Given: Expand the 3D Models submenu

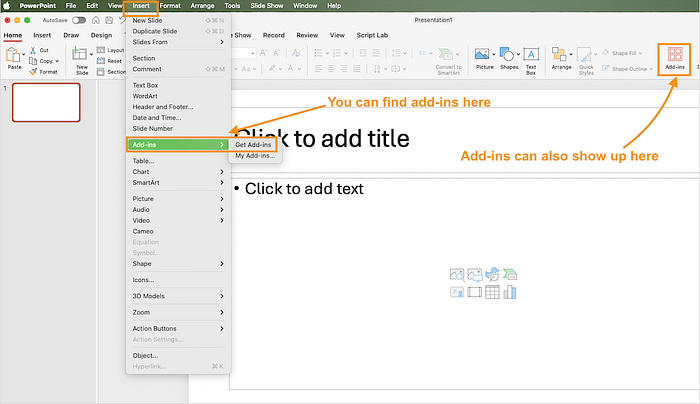Looking at the screenshot, I should pos(221,296).
